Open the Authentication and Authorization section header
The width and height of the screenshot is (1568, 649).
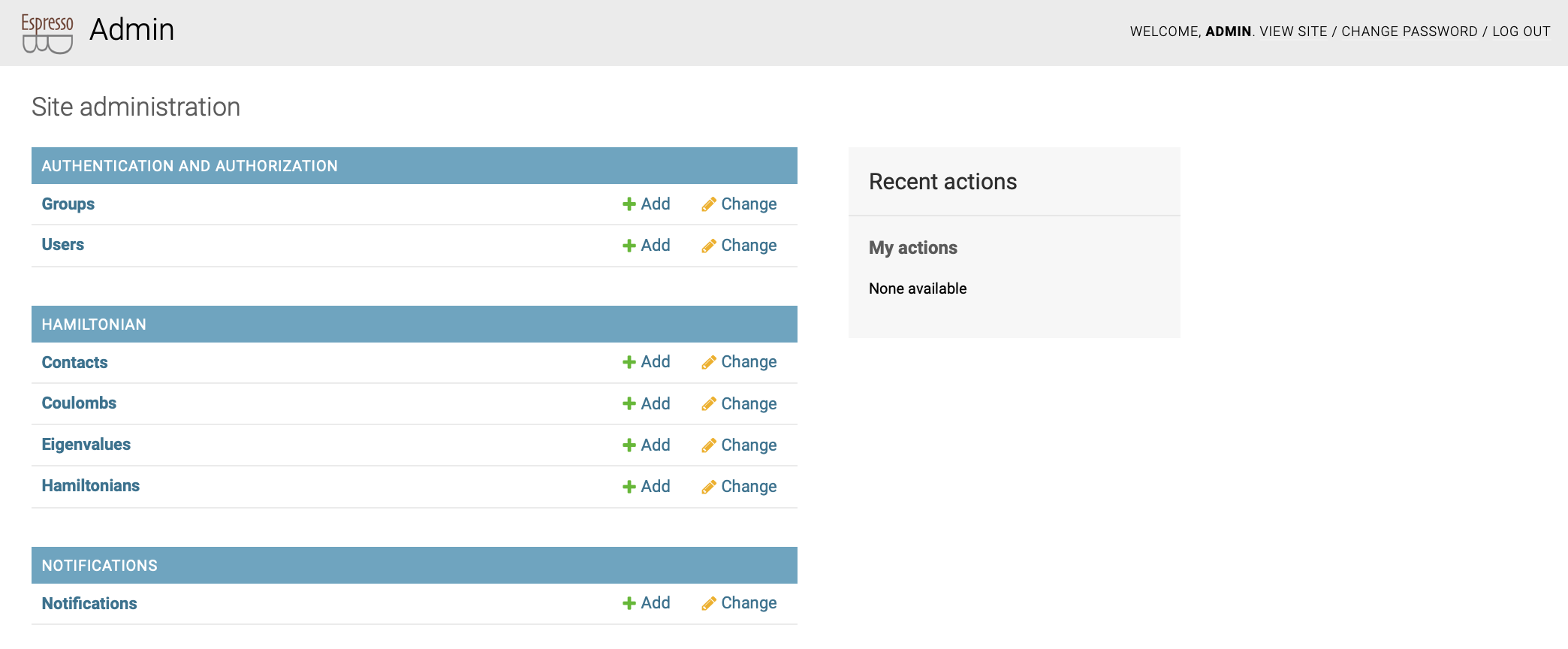tap(190, 166)
